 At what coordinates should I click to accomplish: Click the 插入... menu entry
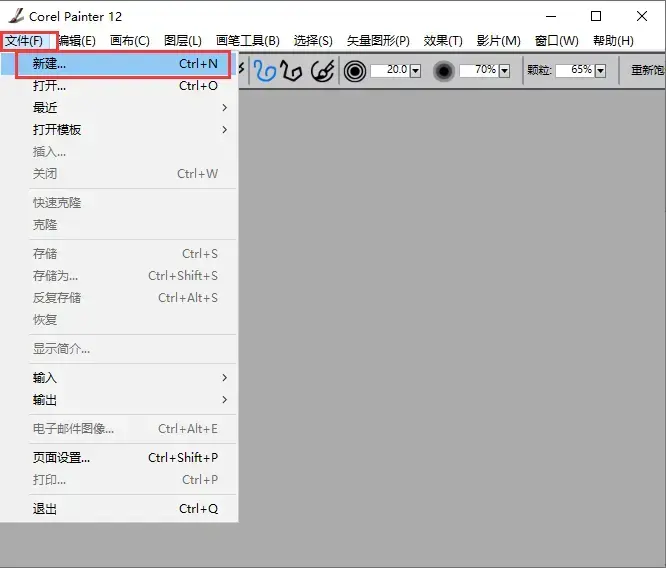point(119,152)
